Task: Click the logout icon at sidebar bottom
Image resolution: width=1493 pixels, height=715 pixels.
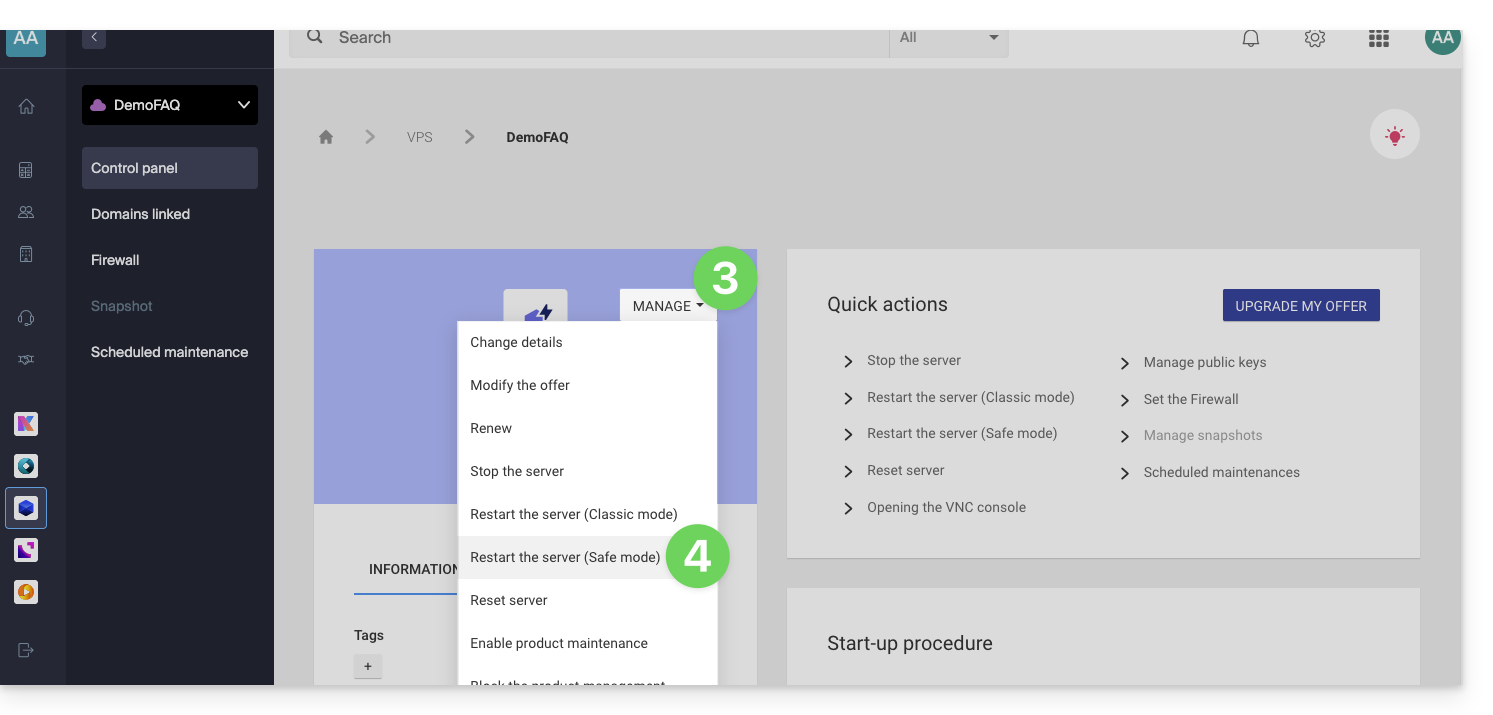Action: [x=25, y=649]
